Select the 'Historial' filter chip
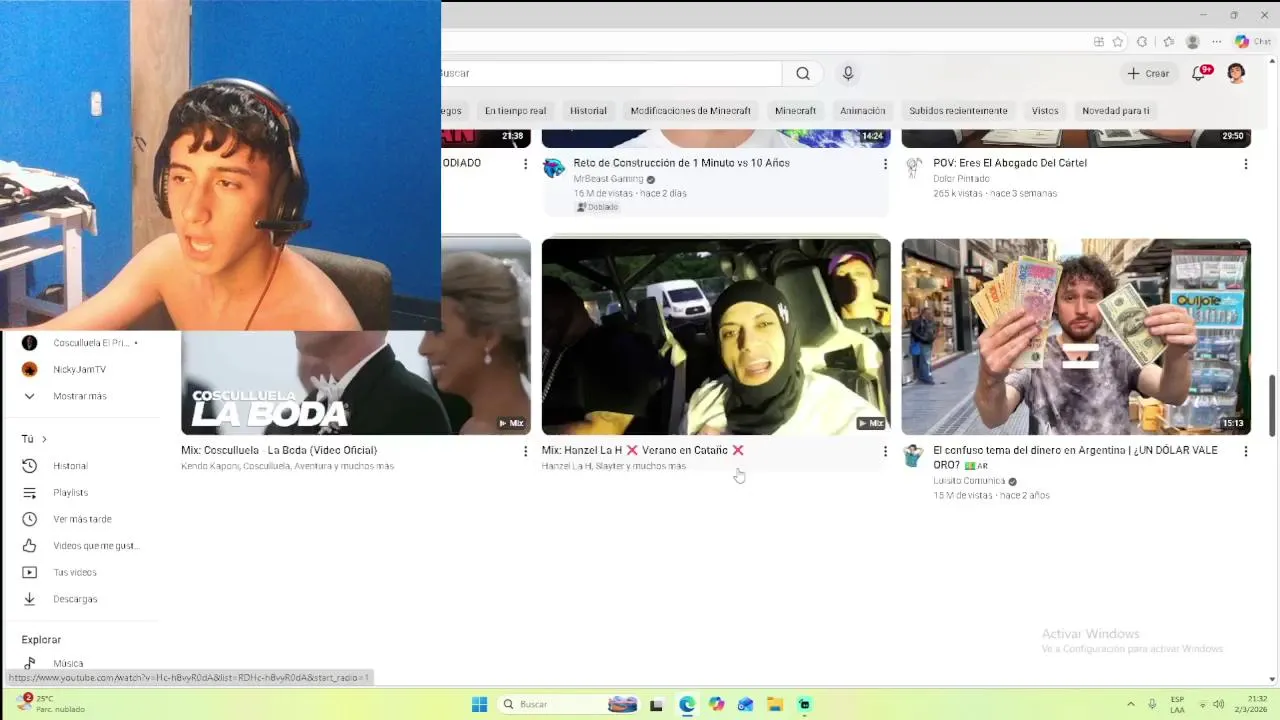1280x720 pixels. click(588, 111)
